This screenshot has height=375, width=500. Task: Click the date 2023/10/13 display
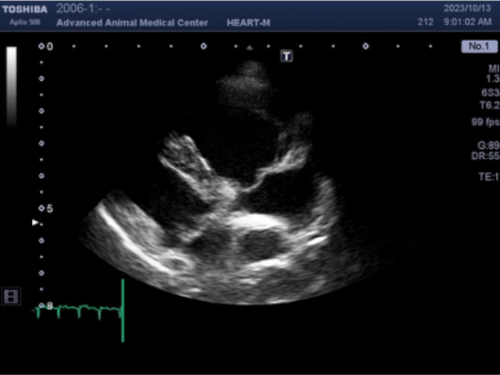click(467, 8)
